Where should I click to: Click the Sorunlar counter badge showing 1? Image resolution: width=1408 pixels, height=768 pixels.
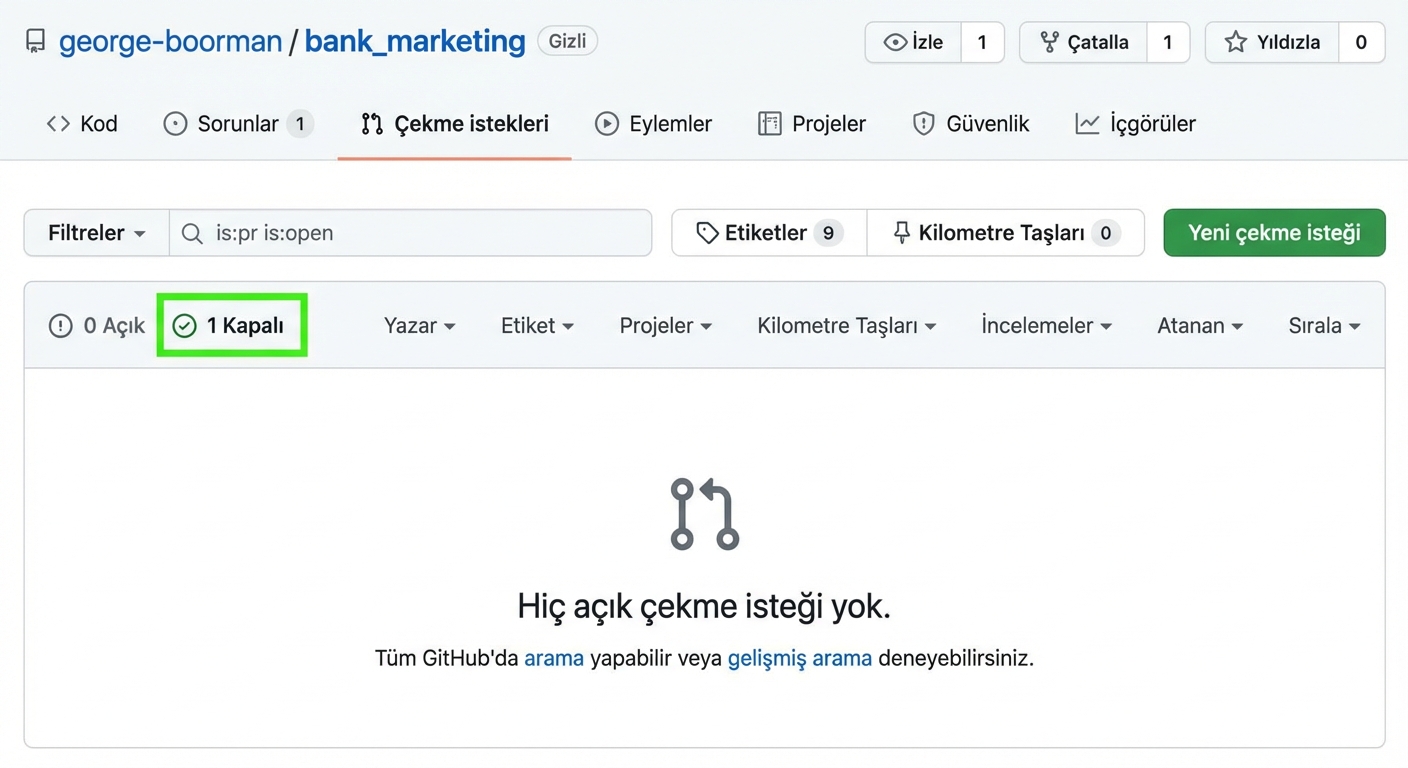tap(304, 123)
